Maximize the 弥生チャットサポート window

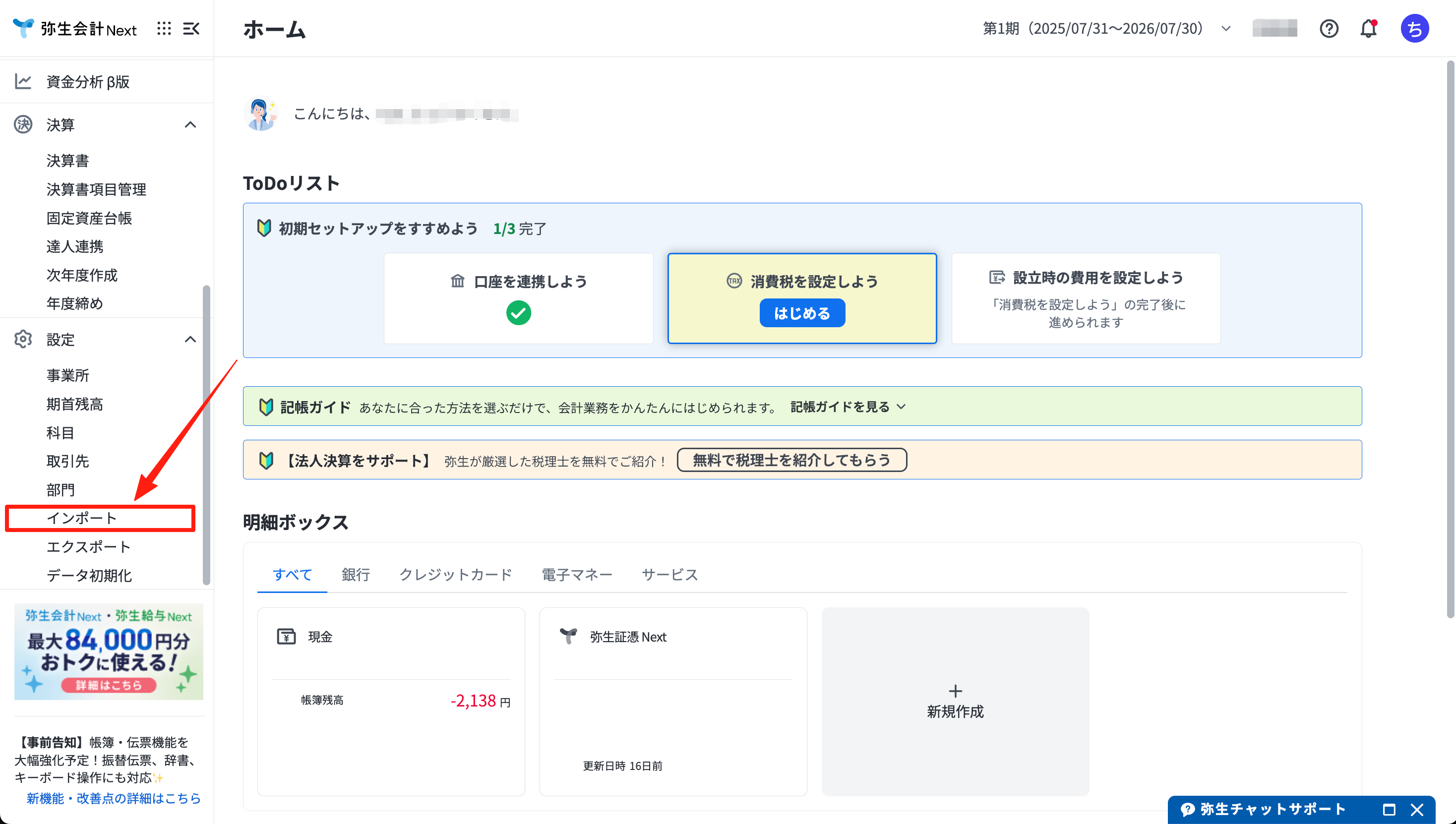(1389, 810)
